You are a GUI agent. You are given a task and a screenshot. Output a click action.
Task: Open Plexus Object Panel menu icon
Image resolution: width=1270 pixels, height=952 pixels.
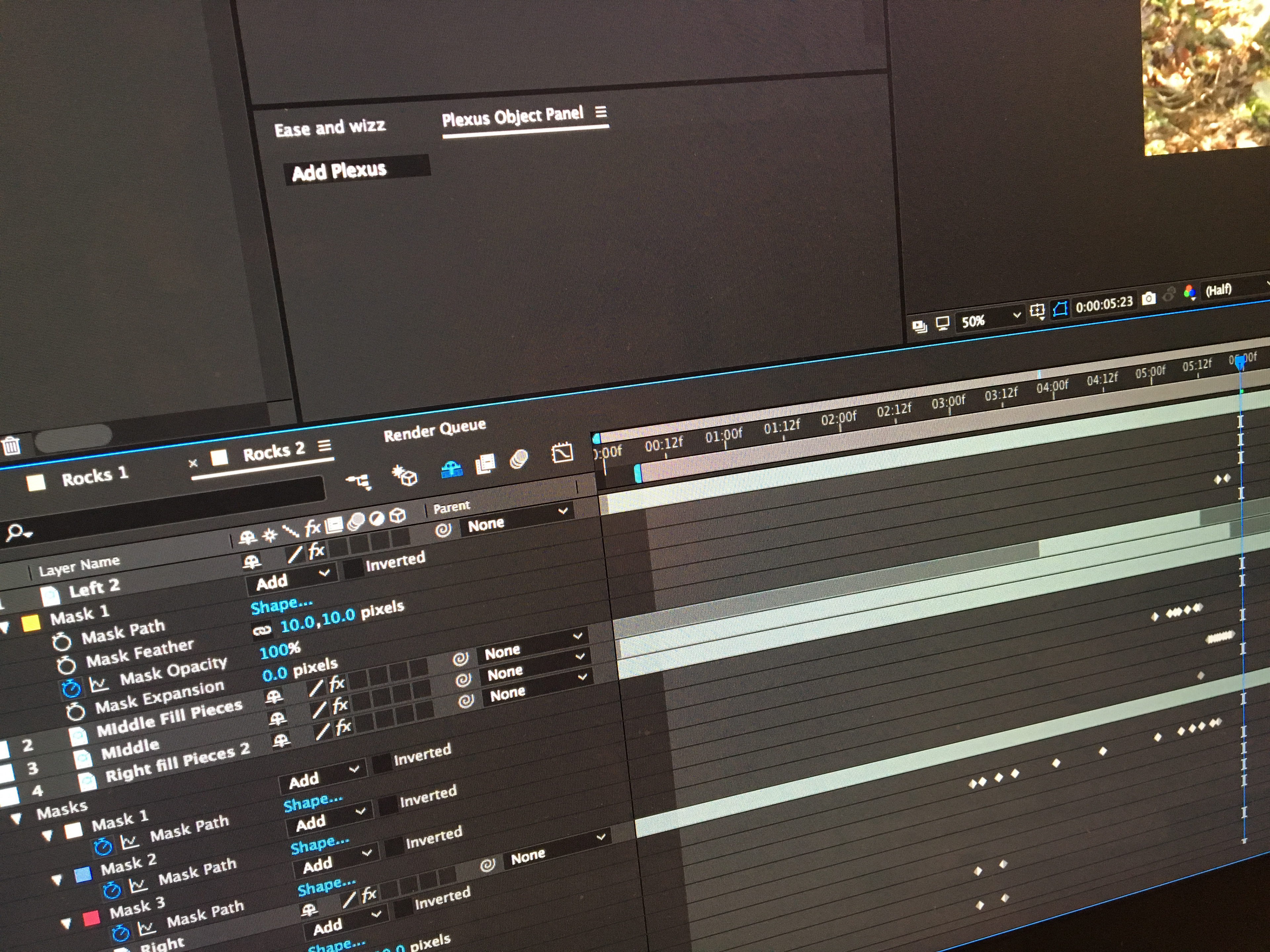tap(601, 112)
